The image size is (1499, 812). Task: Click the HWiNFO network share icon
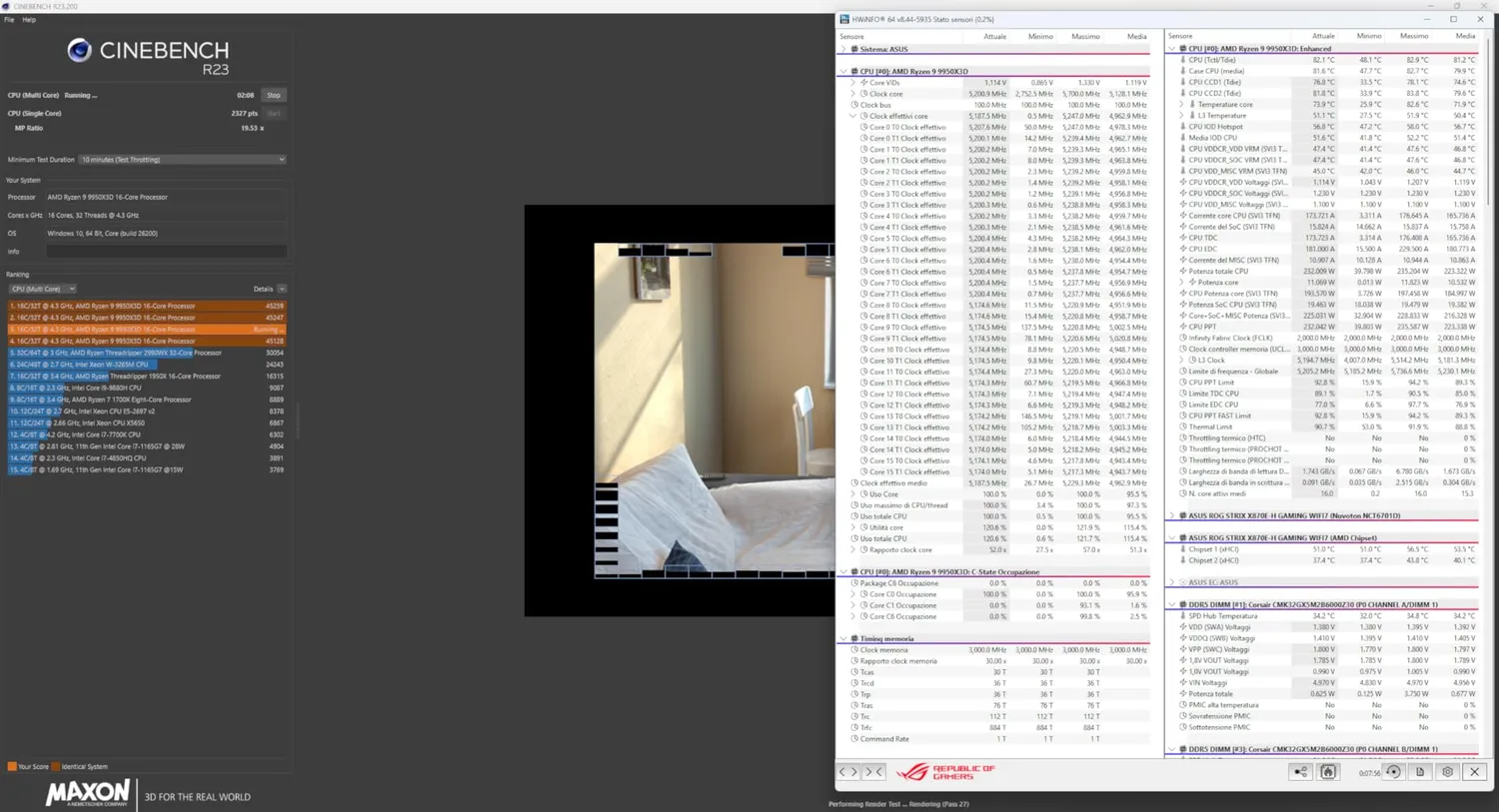coord(1300,772)
